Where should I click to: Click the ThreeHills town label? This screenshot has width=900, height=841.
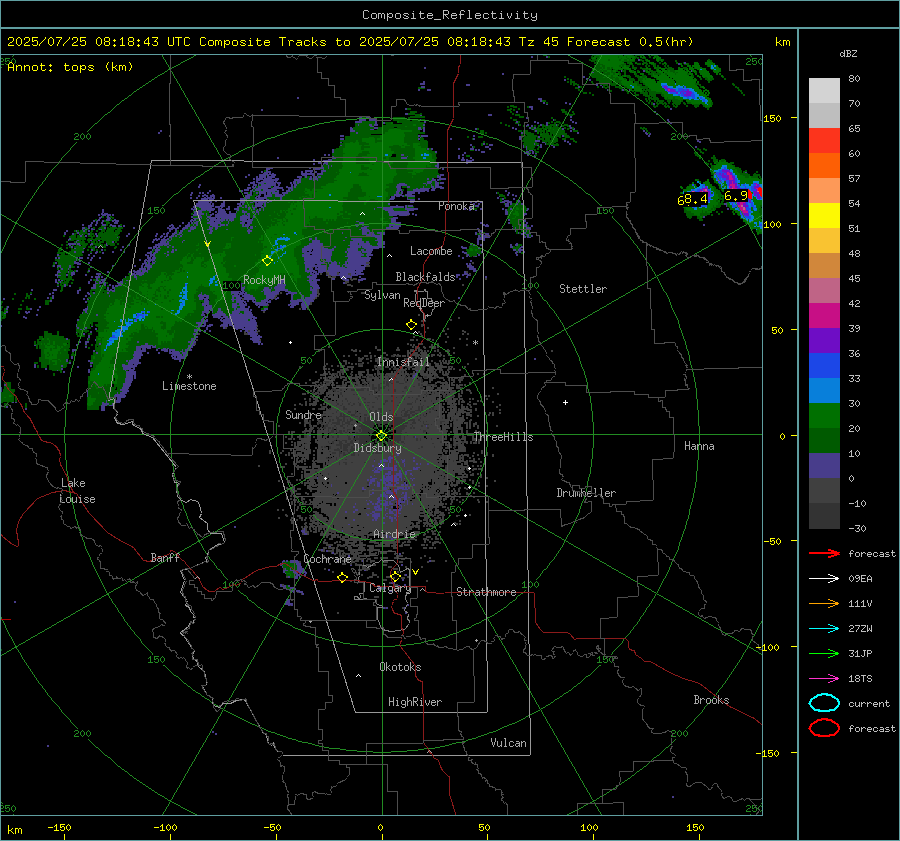tap(503, 437)
